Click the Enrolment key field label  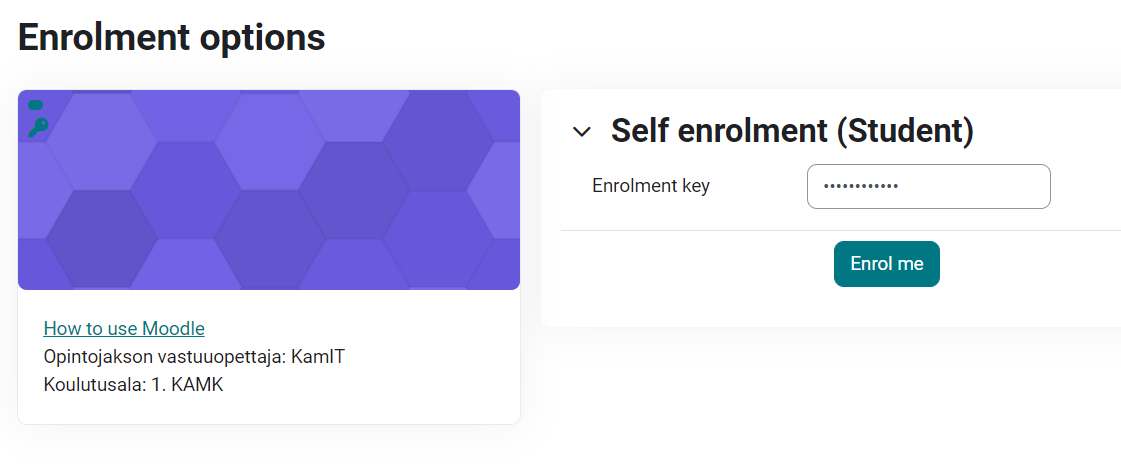pyautogui.click(x=651, y=186)
